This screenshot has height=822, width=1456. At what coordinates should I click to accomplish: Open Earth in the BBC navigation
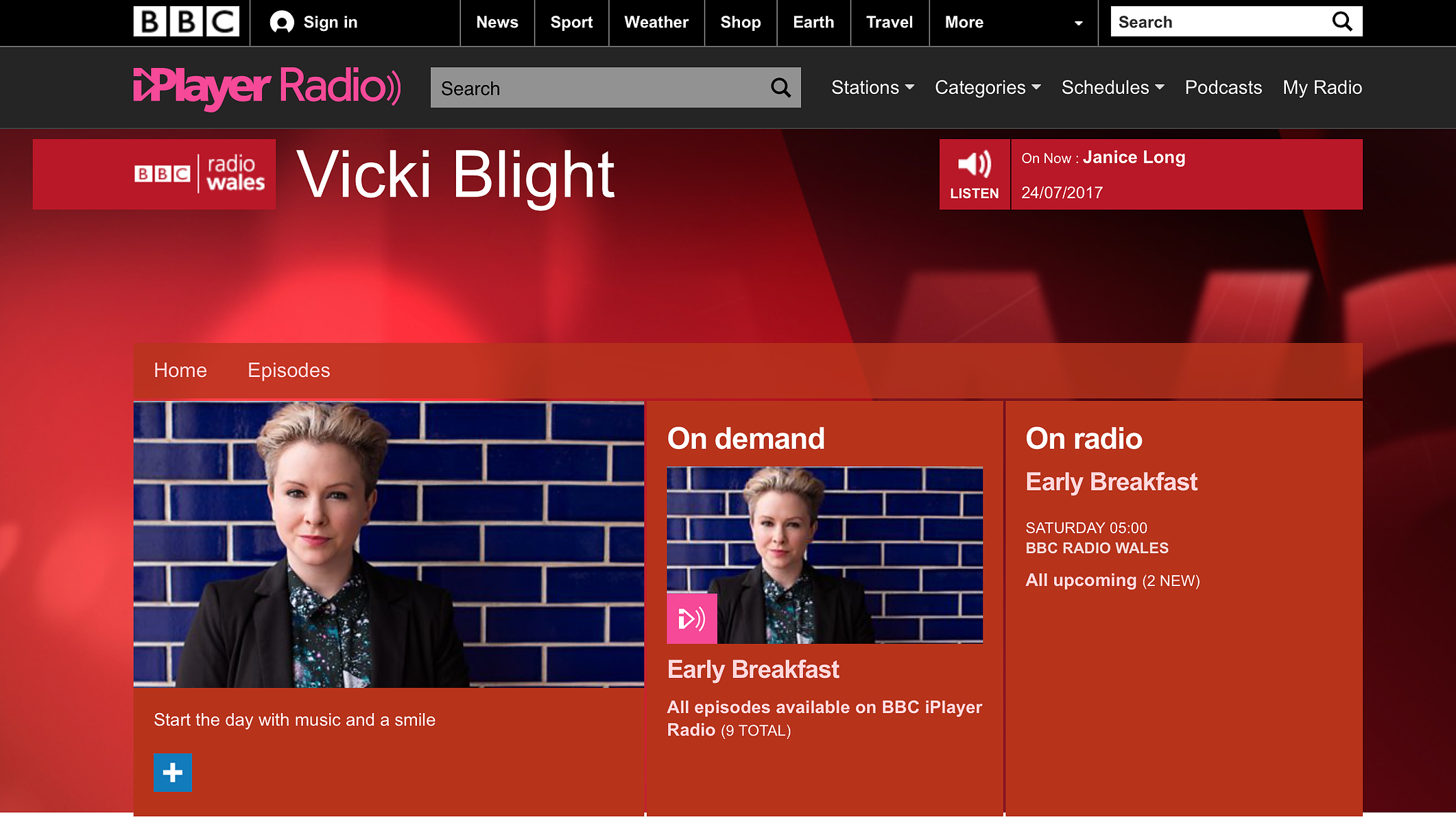[x=813, y=23]
